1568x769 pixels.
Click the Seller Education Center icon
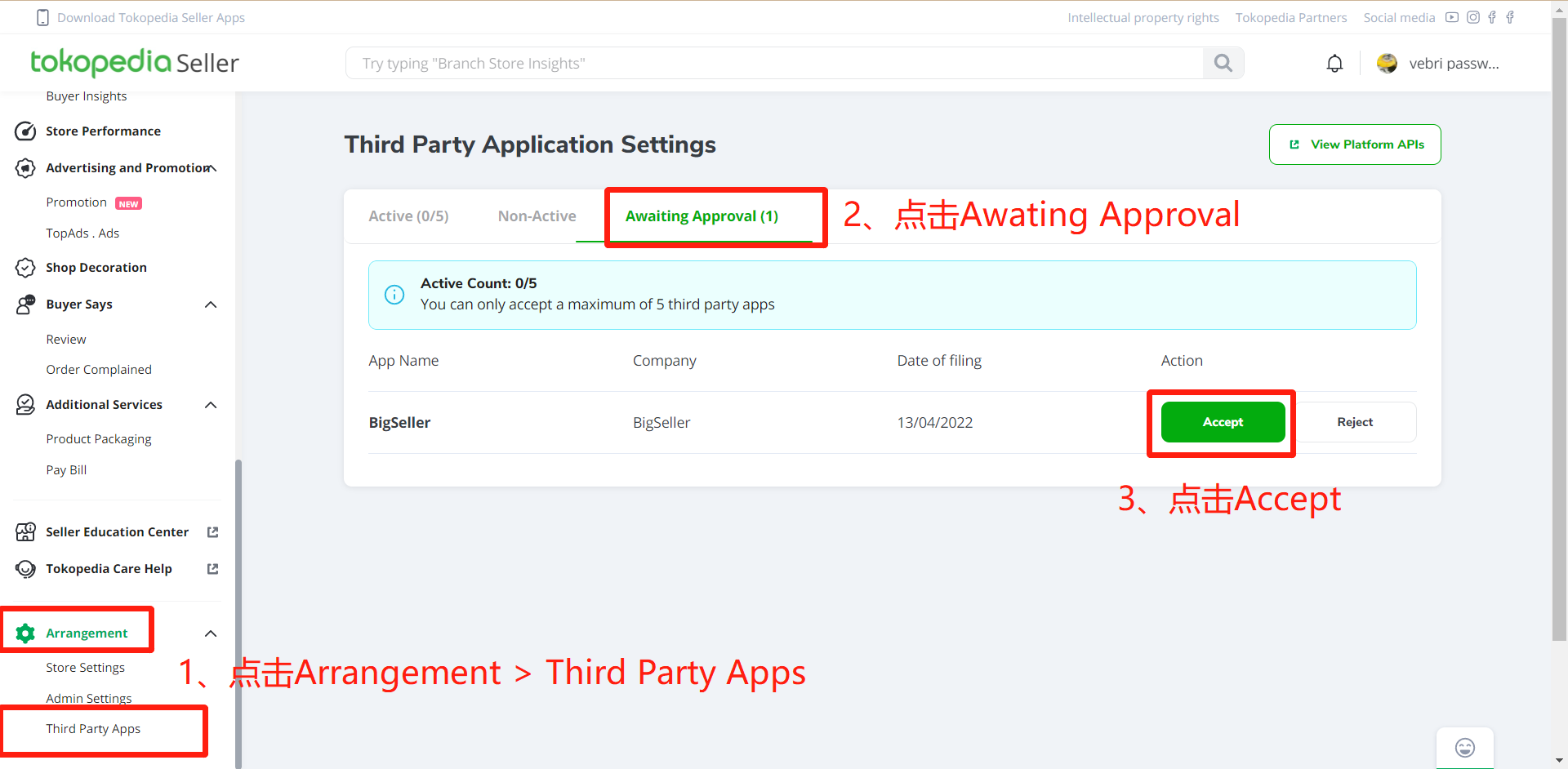[x=25, y=532]
